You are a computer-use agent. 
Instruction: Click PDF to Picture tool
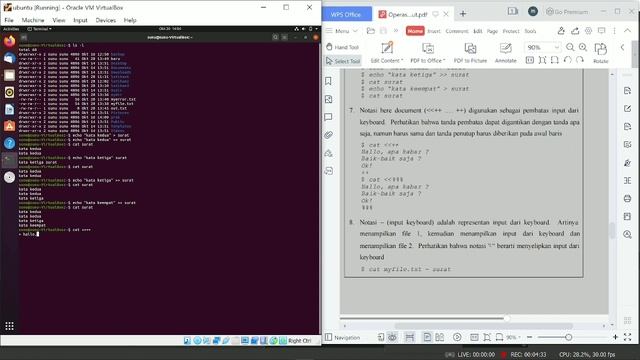[470, 53]
